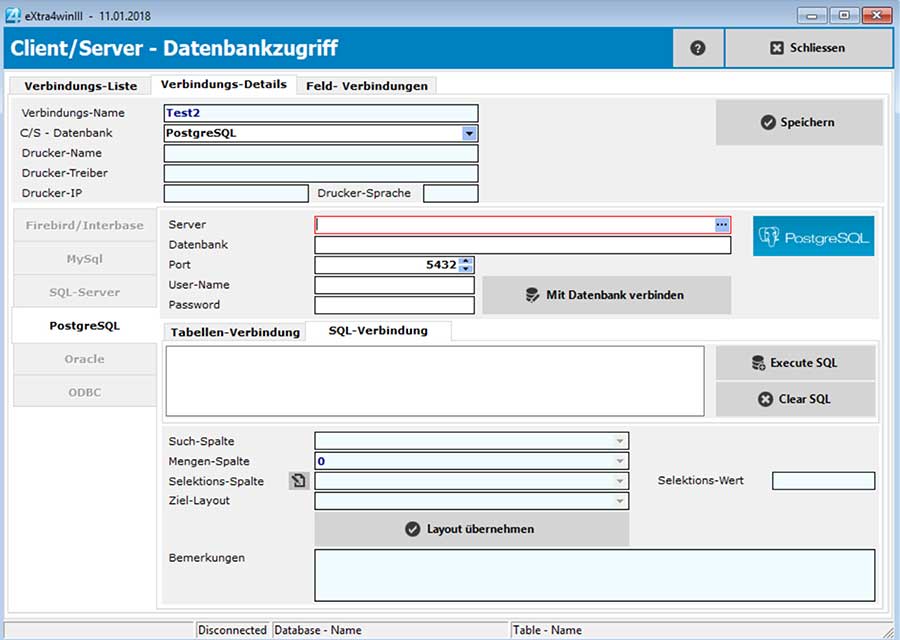Select the Tabellen-Verbindung tab
The width and height of the screenshot is (900, 640).
235,332
